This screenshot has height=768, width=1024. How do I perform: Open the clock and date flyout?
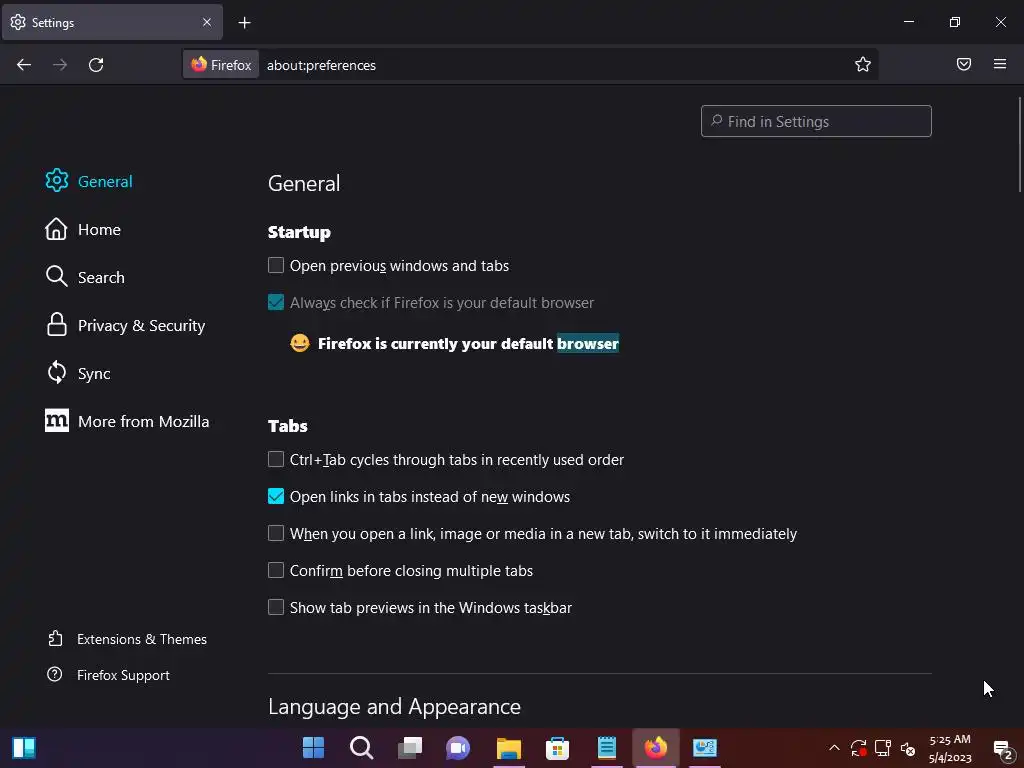click(x=950, y=748)
